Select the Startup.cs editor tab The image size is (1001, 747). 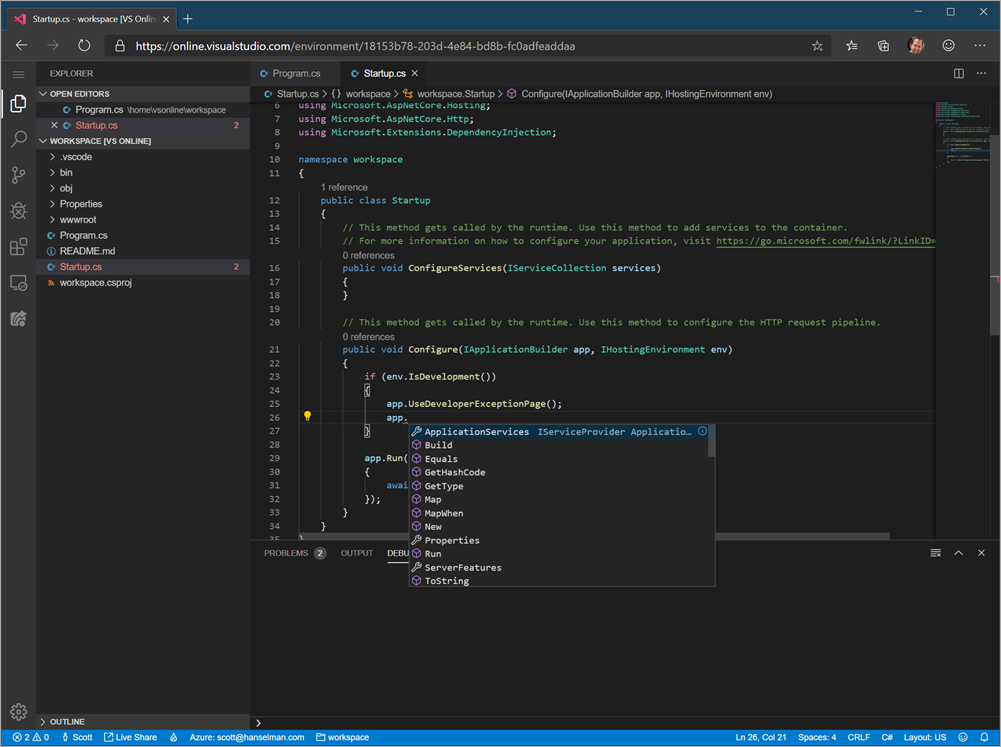[x=383, y=73]
